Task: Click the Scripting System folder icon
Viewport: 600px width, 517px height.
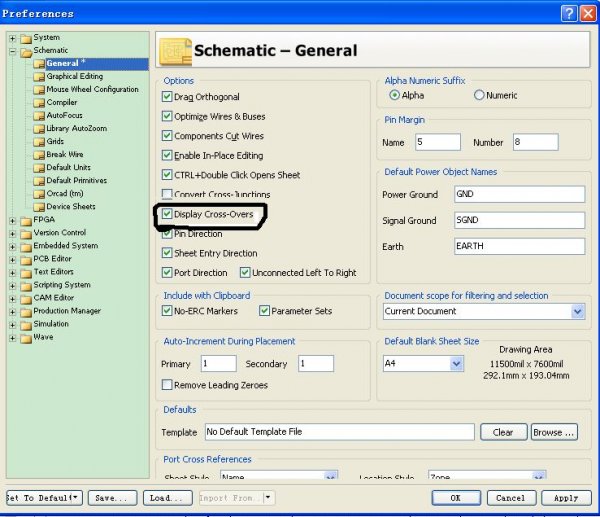Action: tap(26, 286)
